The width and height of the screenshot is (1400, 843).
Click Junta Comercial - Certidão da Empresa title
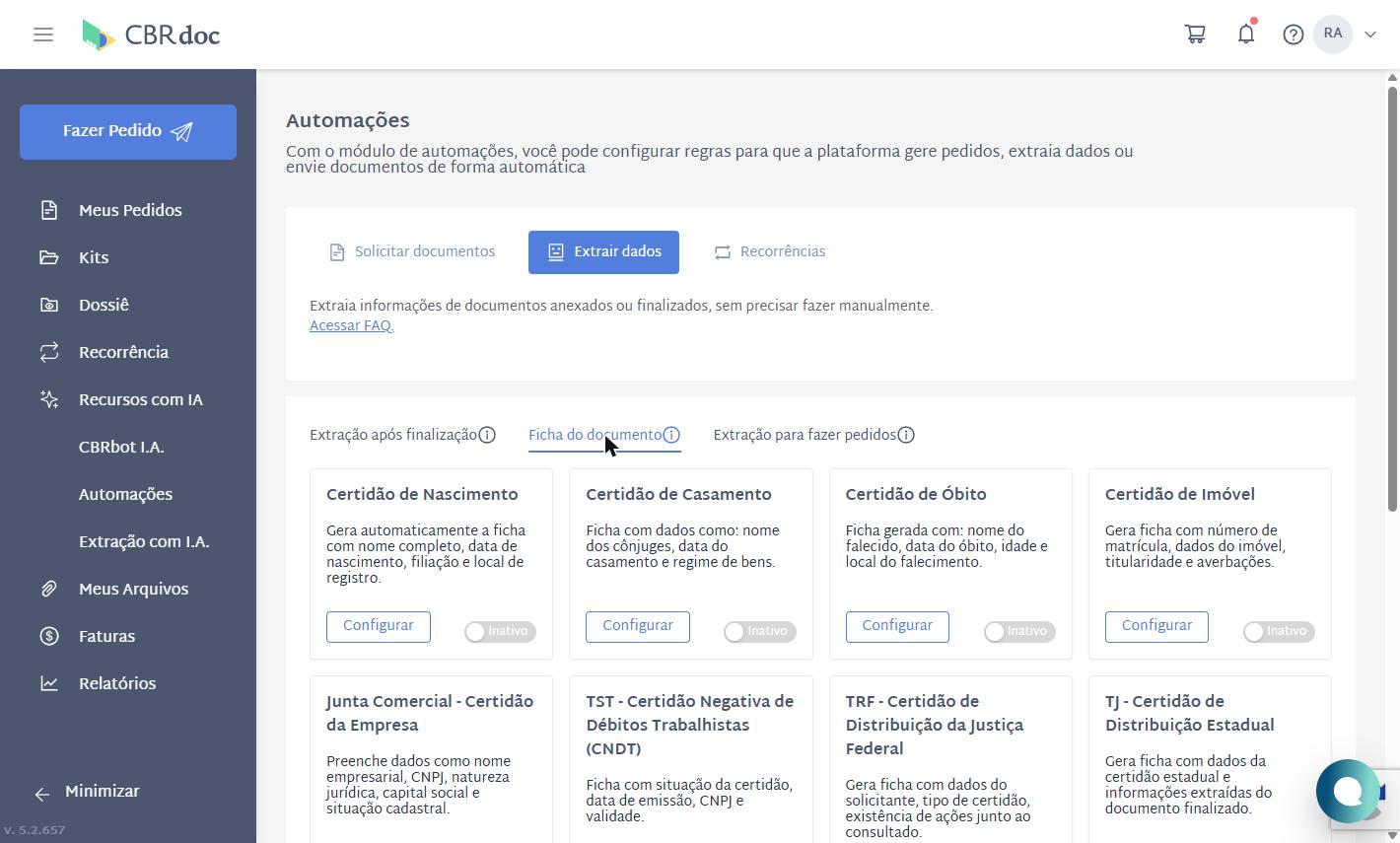430,714
